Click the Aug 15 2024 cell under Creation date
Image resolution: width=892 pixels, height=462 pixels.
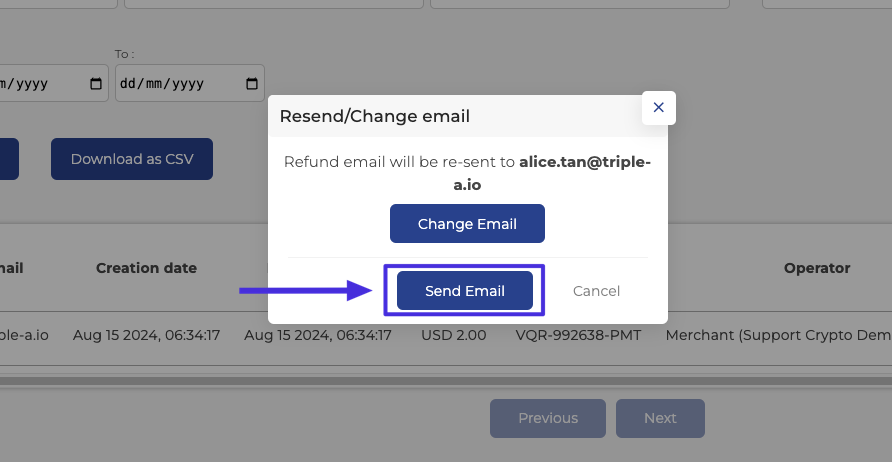pyautogui.click(x=146, y=335)
